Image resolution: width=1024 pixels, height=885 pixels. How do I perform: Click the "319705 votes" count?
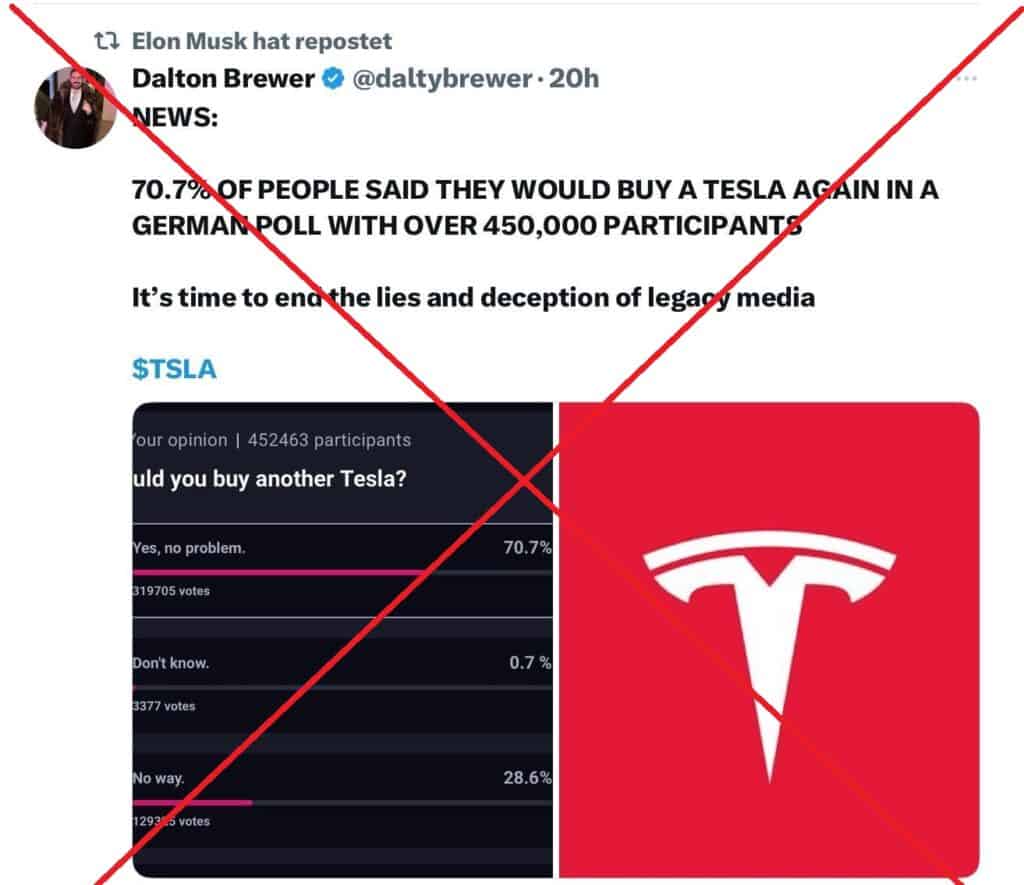point(171,591)
